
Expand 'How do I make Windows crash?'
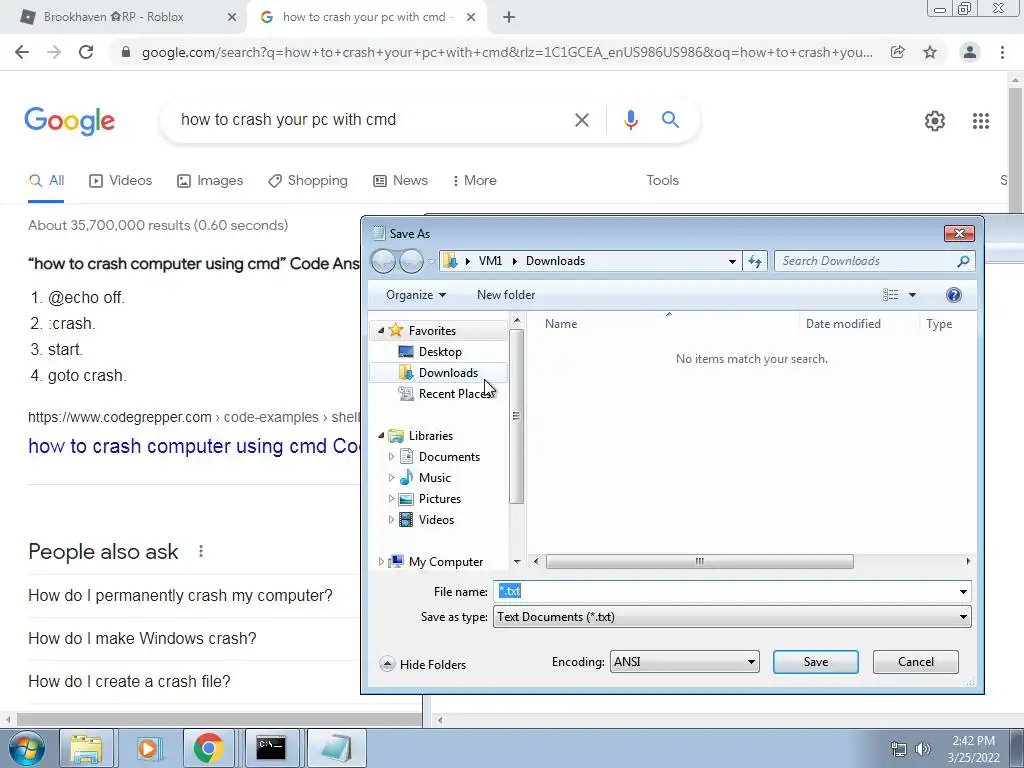click(142, 638)
